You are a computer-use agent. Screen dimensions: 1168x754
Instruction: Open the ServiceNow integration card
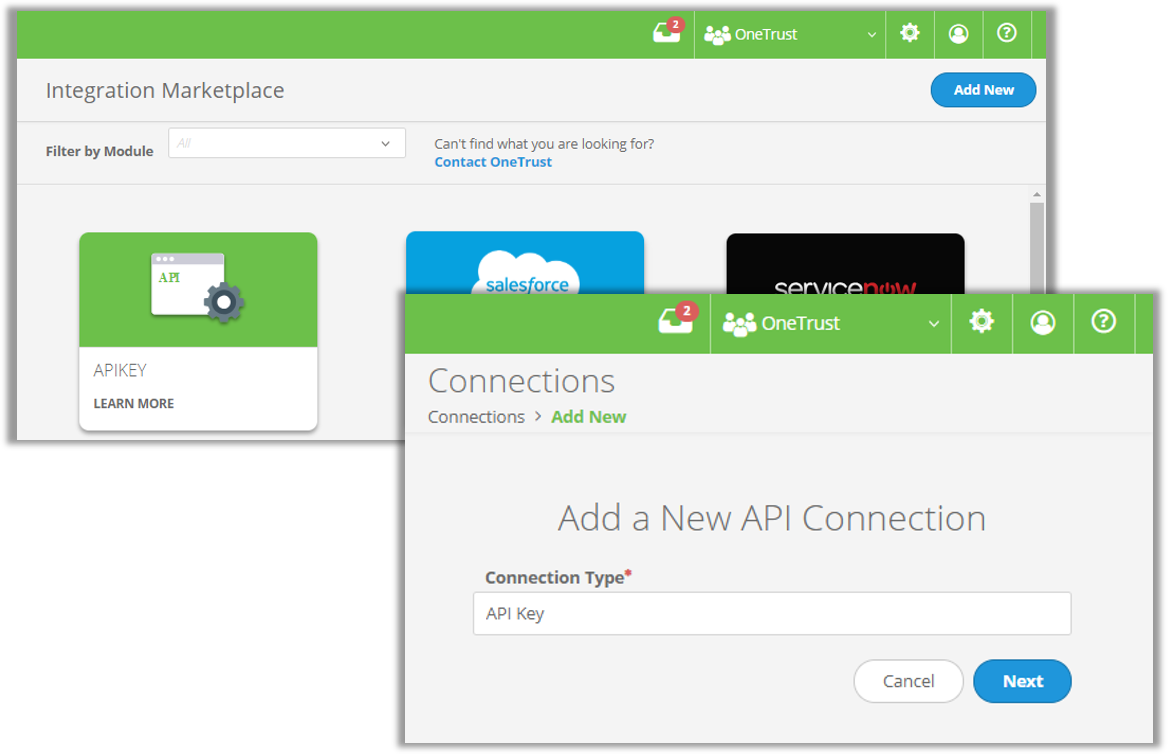pyautogui.click(x=845, y=264)
